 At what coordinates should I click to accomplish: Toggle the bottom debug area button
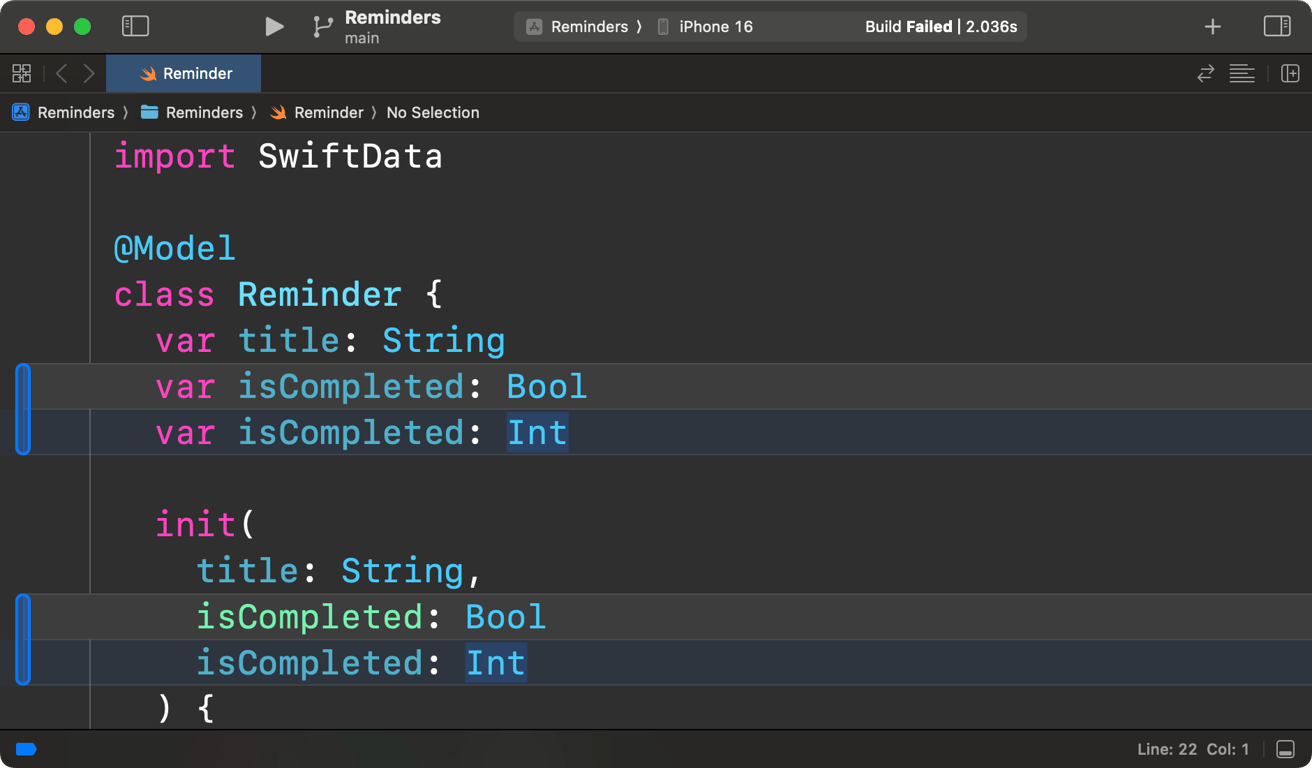pos(1286,749)
